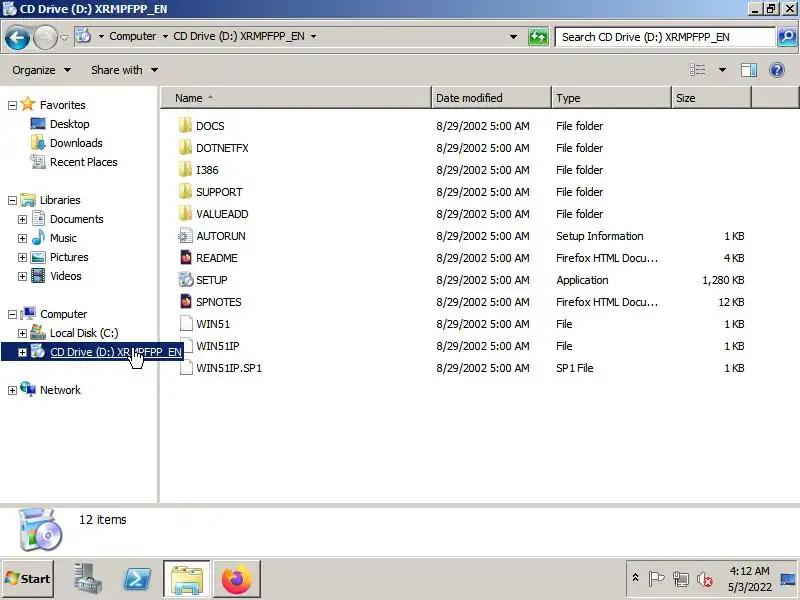The width and height of the screenshot is (800, 600).
Task: Click the CD drive icon in address bar
Action: (84, 36)
